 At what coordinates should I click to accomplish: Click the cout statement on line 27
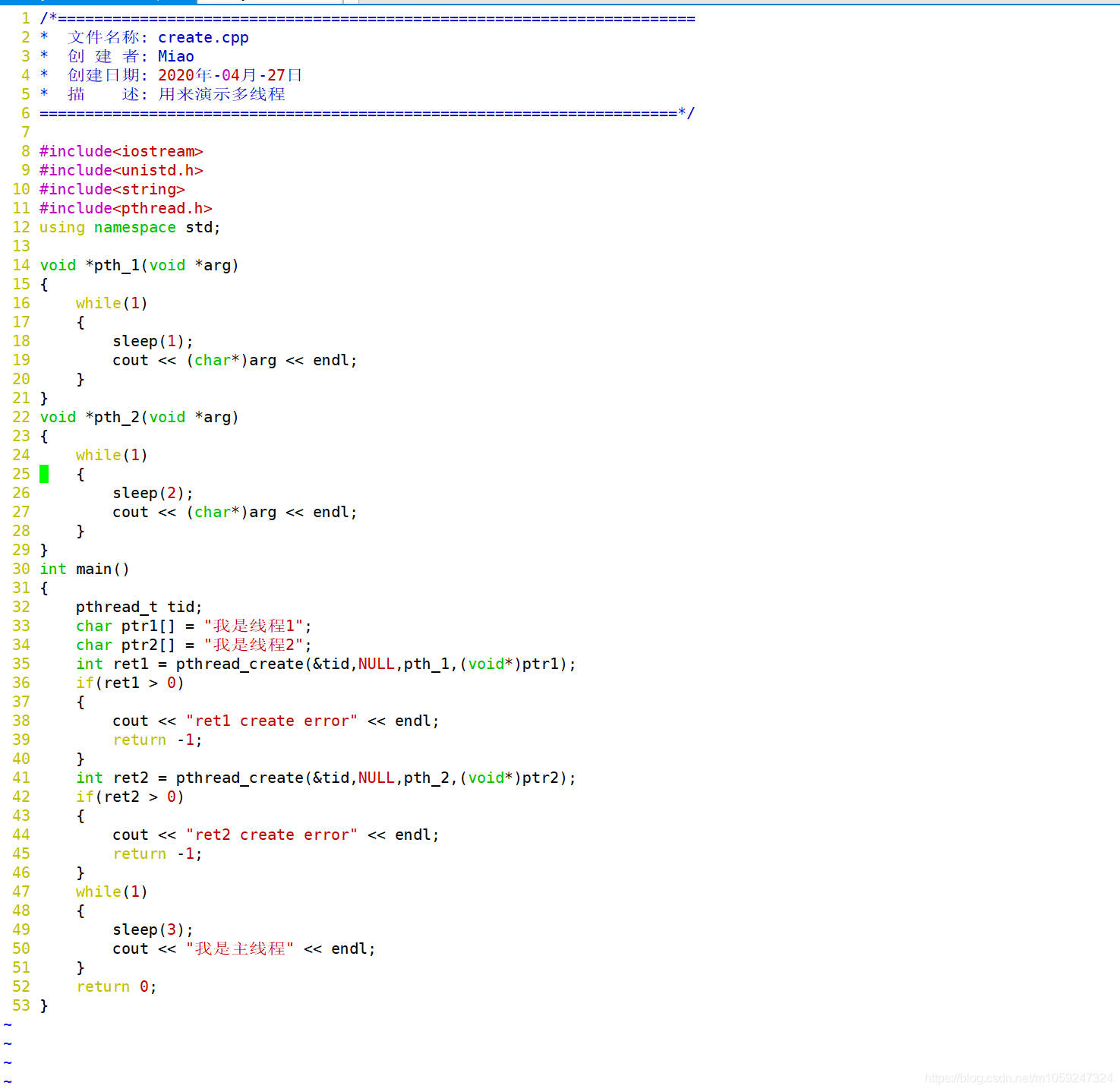click(235, 512)
